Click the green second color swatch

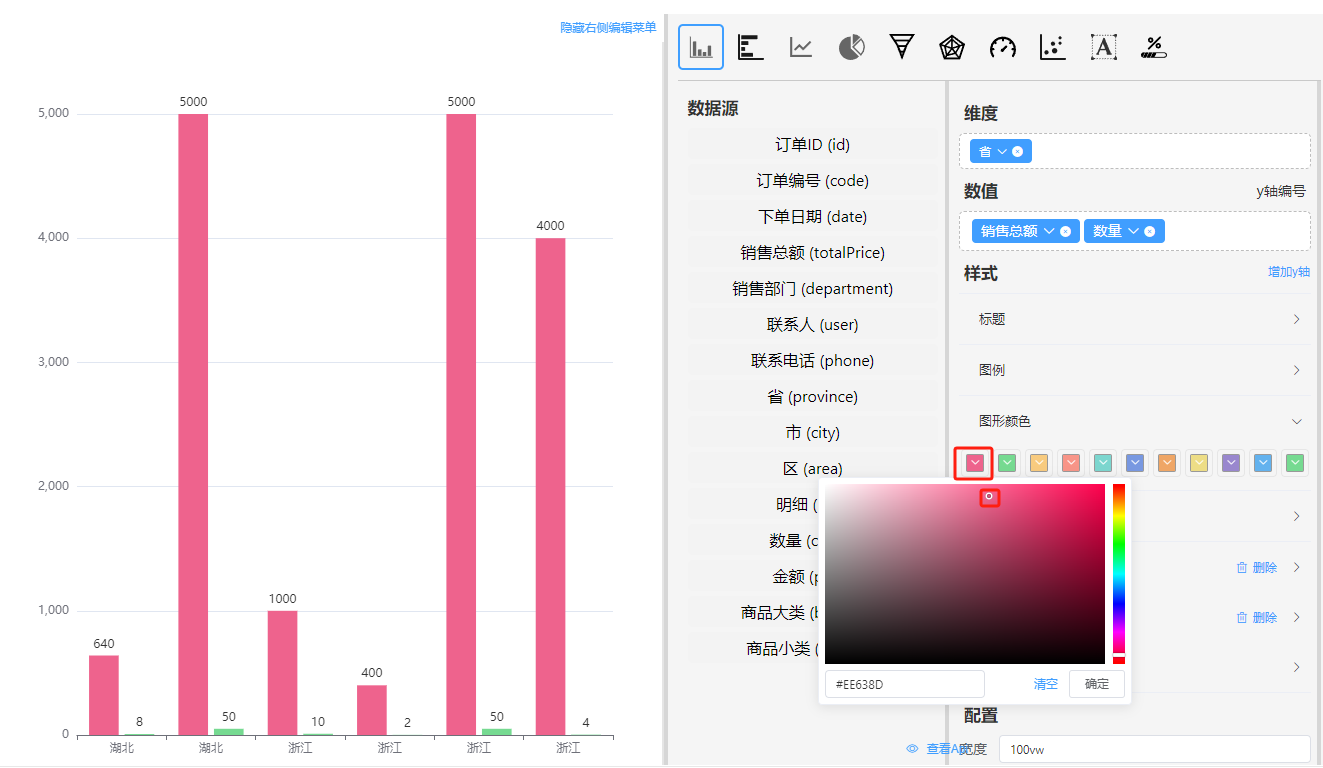pos(1008,463)
